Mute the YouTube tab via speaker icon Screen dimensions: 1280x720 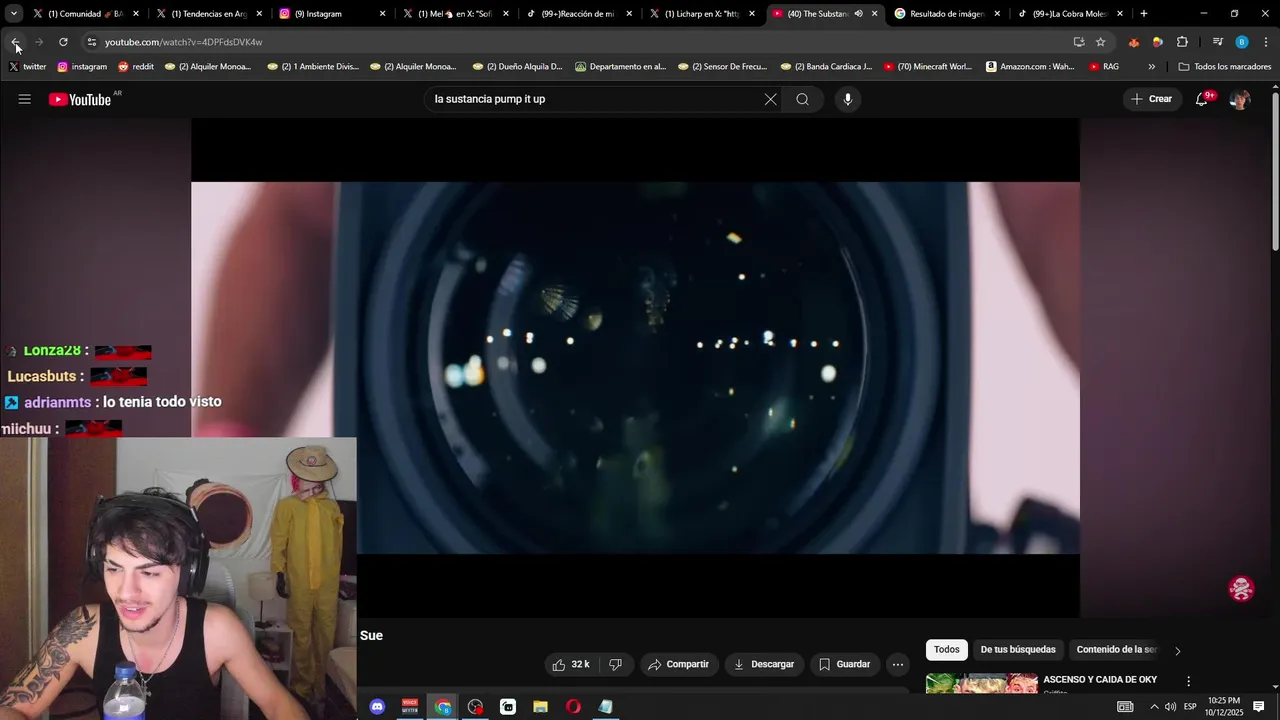point(858,14)
